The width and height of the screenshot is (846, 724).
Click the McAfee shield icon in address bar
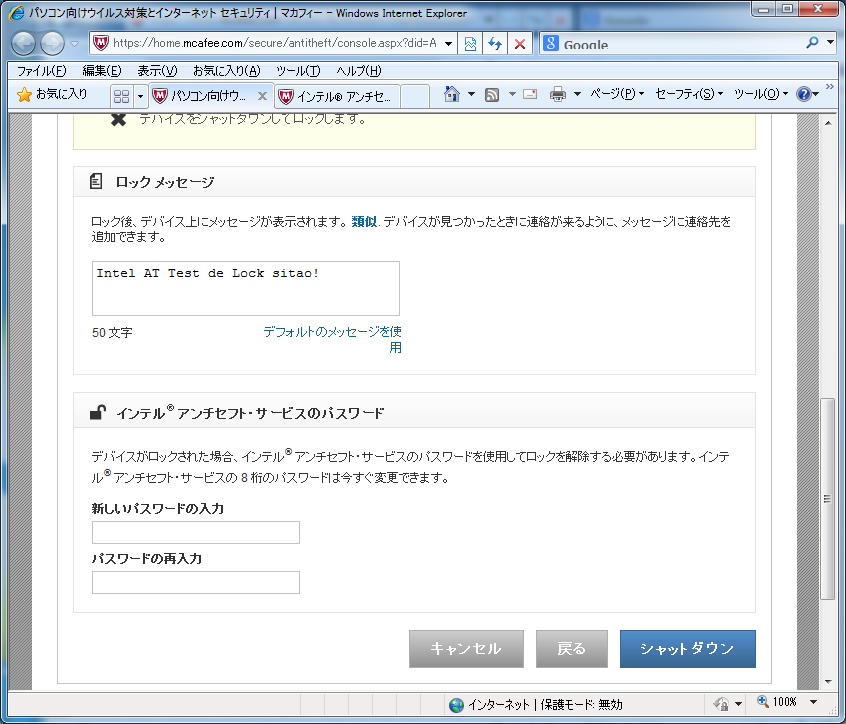100,43
